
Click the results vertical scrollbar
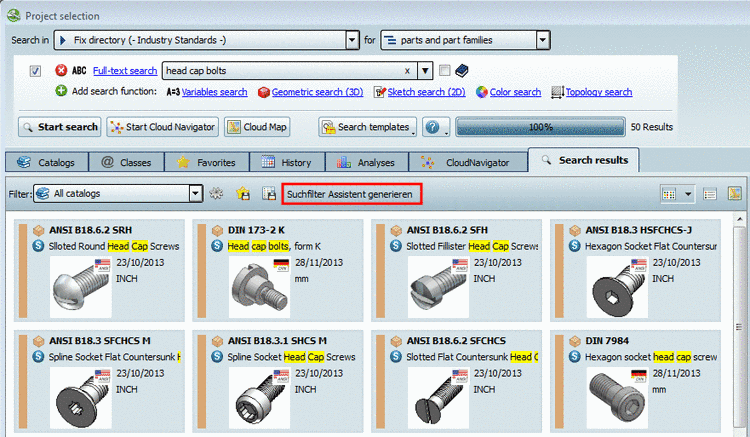(x=739, y=327)
